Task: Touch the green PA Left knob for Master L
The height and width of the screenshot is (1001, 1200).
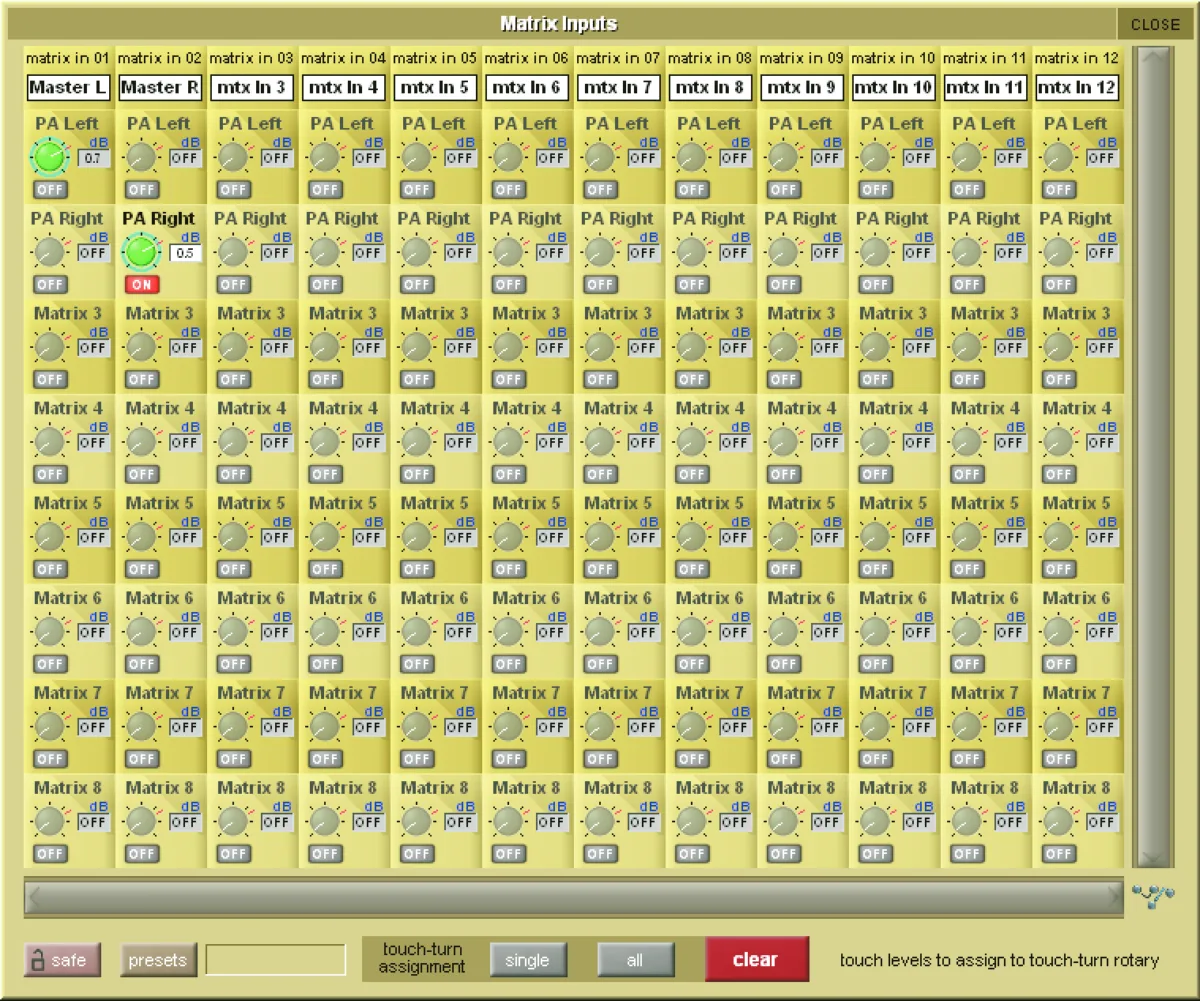Action: (x=48, y=155)
